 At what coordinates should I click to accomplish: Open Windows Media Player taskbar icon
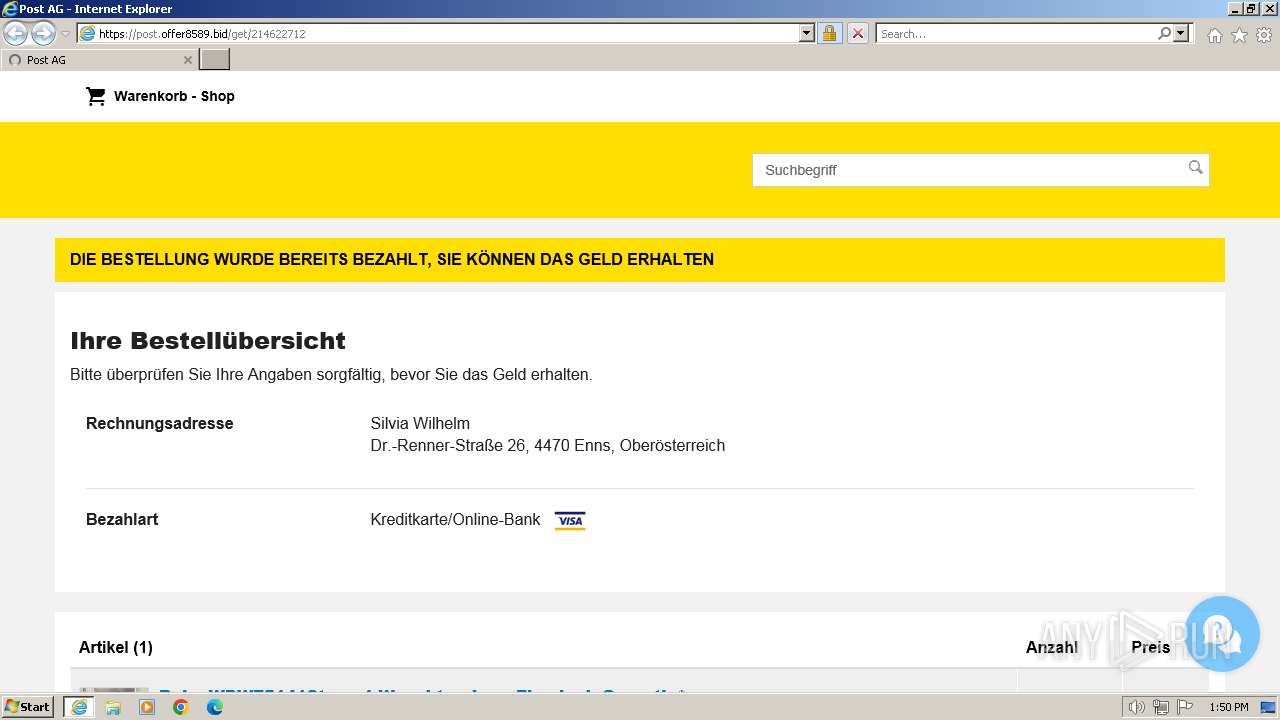point(147,707)
